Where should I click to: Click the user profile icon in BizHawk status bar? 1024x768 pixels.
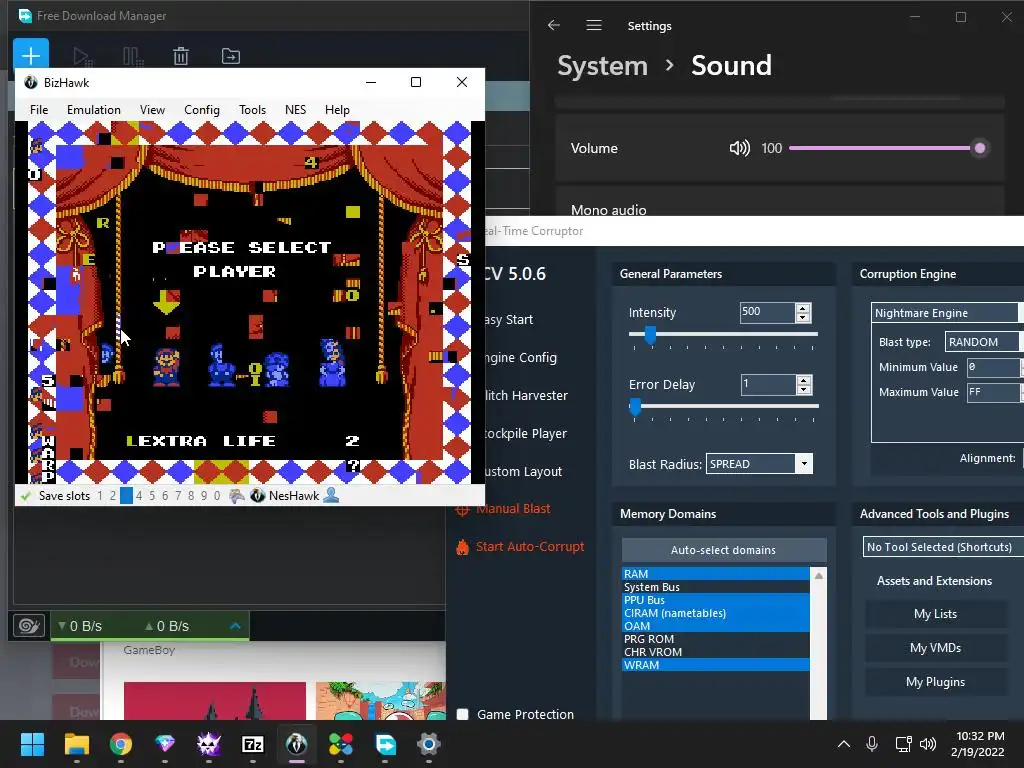click(x=331, y=496)
